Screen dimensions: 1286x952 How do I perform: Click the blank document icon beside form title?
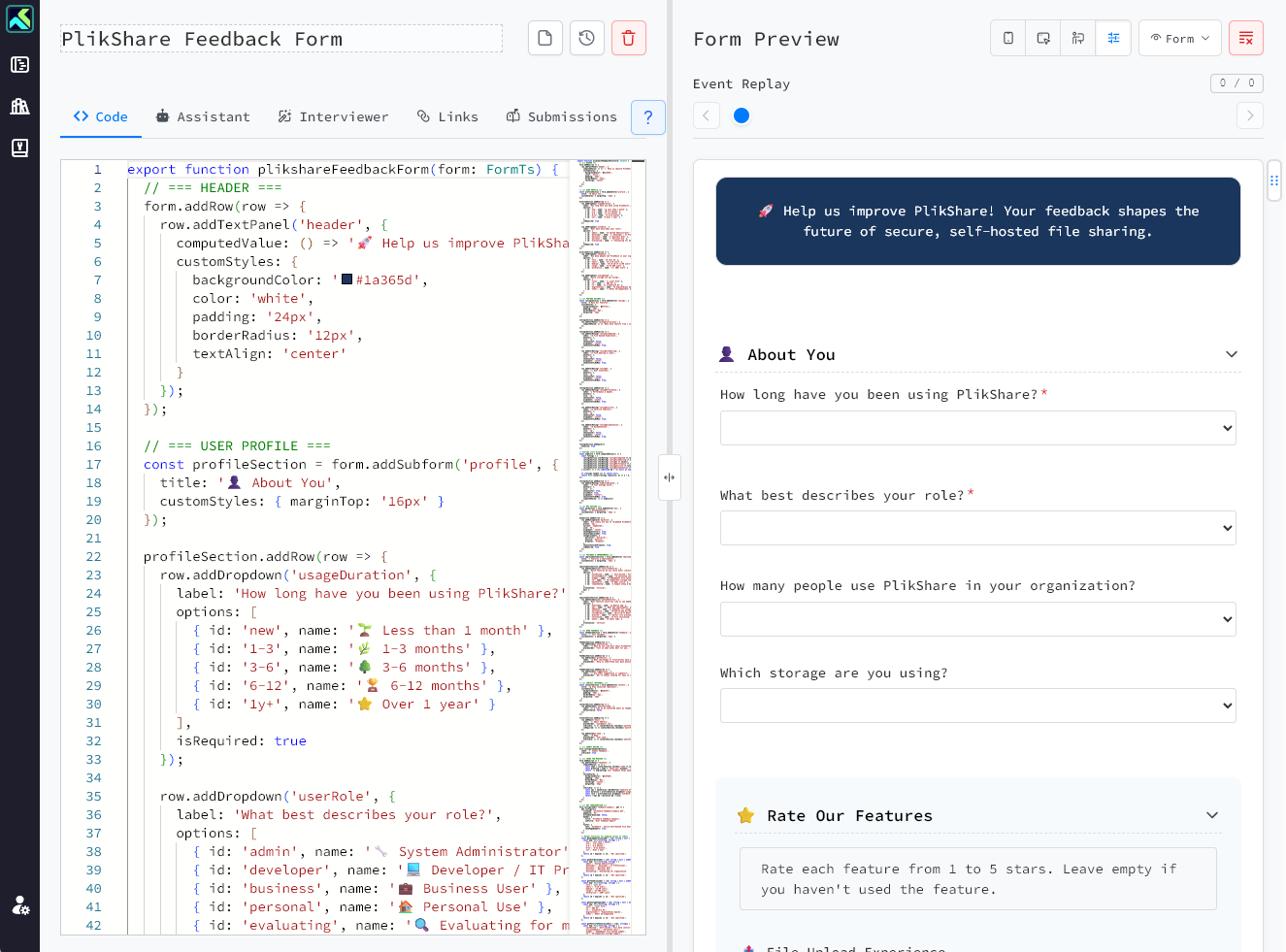tap(545, 38)
